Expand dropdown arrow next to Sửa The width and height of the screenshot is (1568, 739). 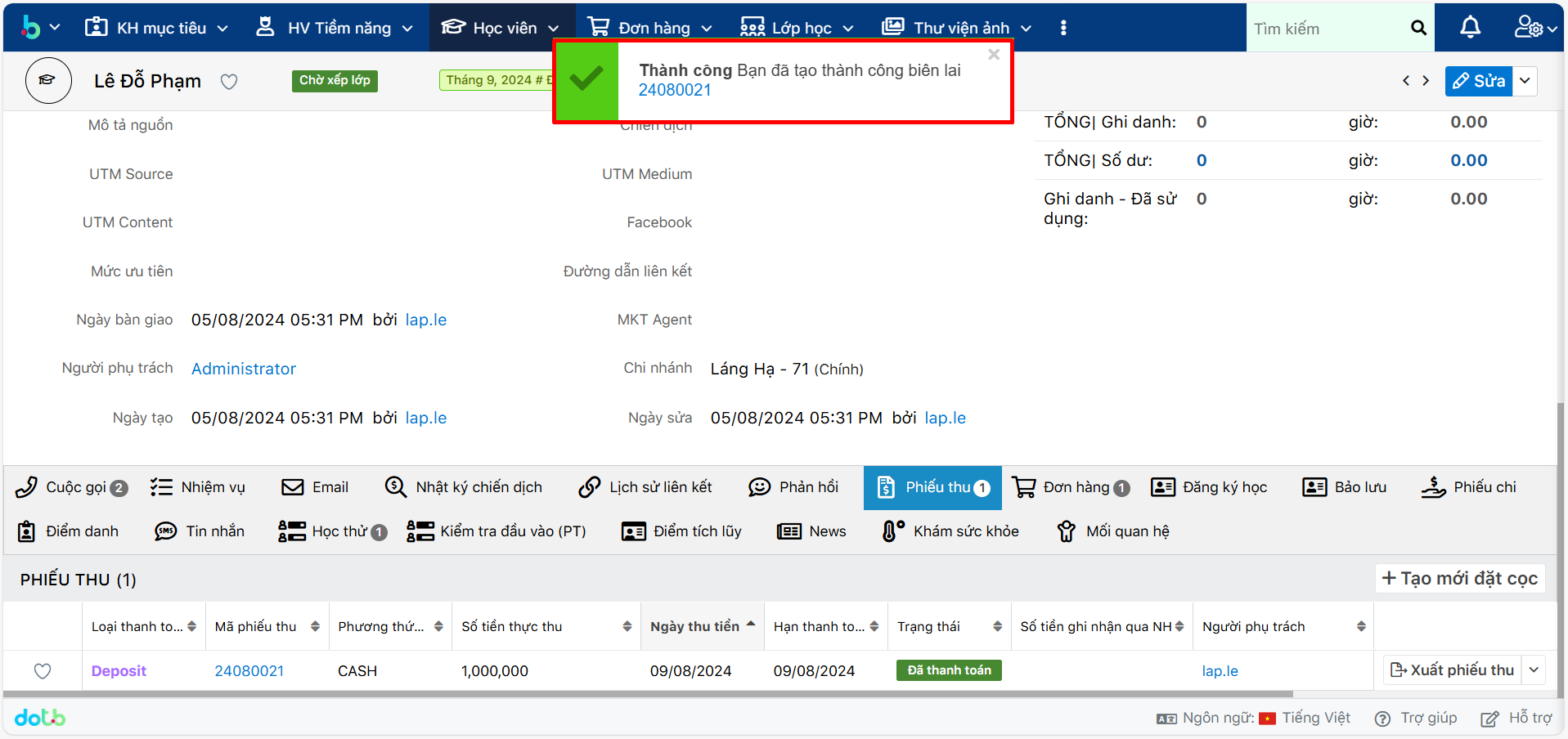[1525, 81]
